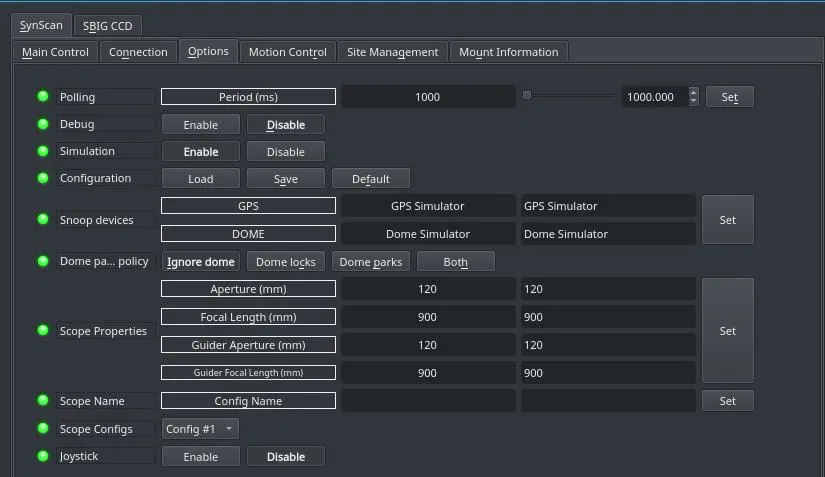Click the Focal Length (mm) input field
This screenshot has width=825, height=477.
pyautogui.click(x=608, y=317)
